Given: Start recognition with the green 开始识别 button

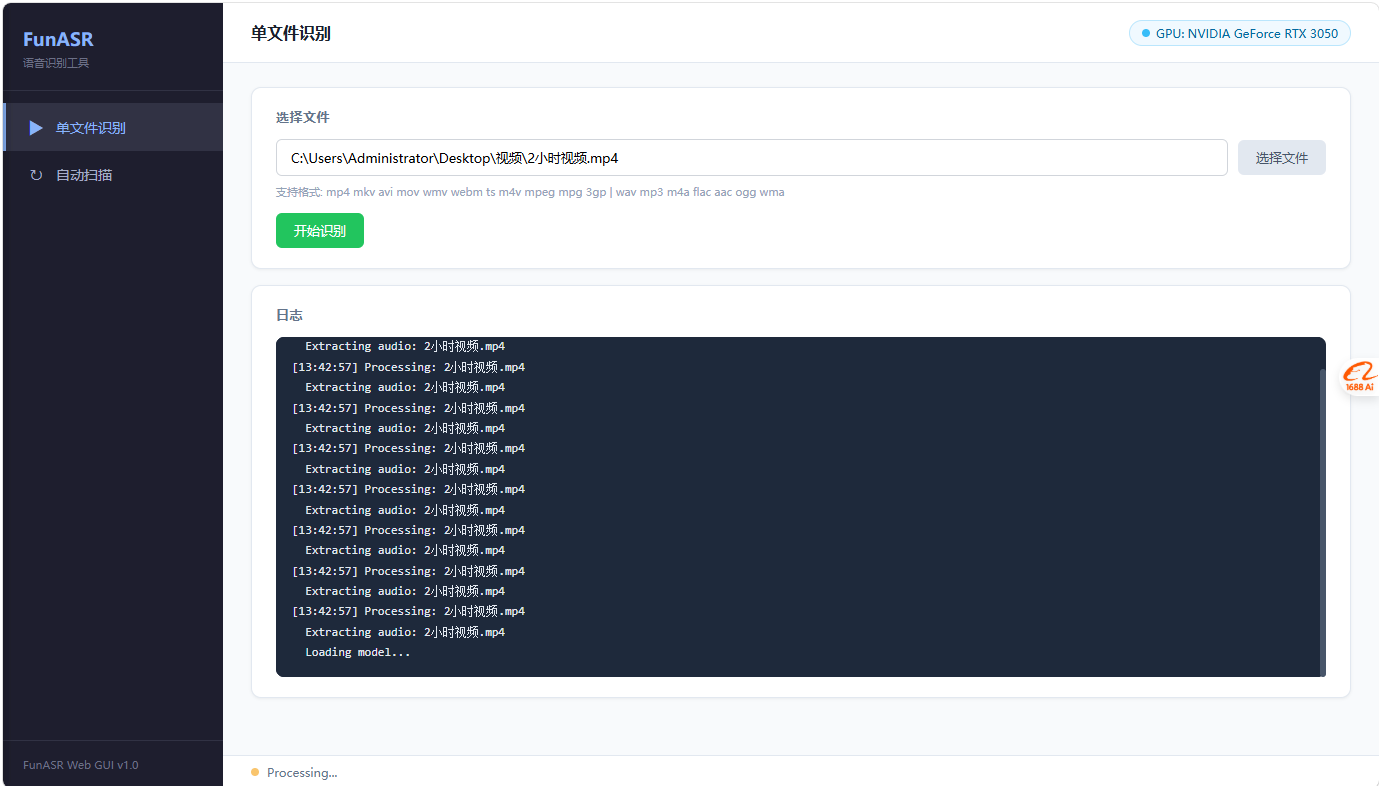Looking at the screenshot, I should tap(320, 231).
